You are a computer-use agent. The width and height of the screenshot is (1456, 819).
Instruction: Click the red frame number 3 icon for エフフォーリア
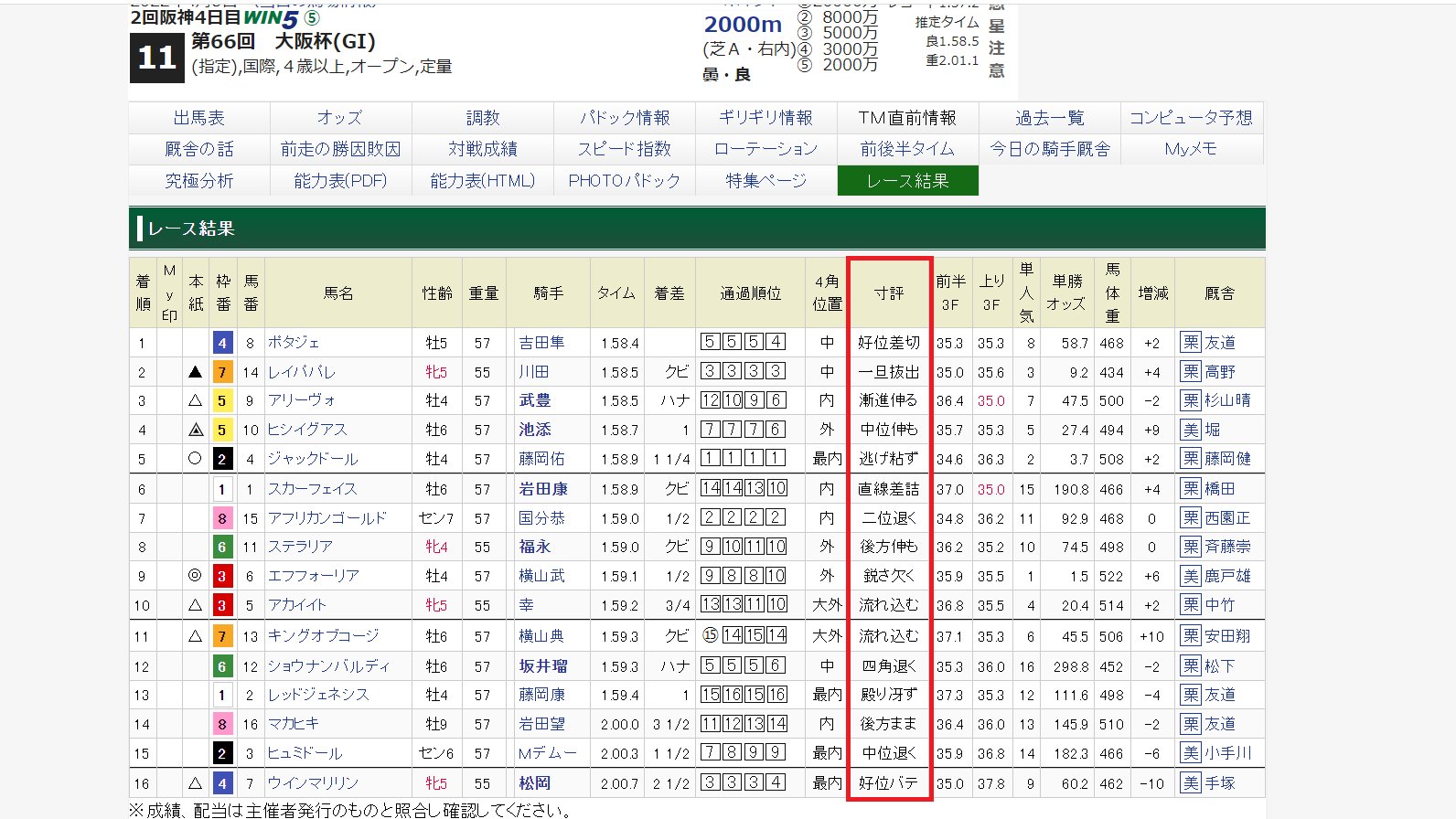(x=222, y=576)
